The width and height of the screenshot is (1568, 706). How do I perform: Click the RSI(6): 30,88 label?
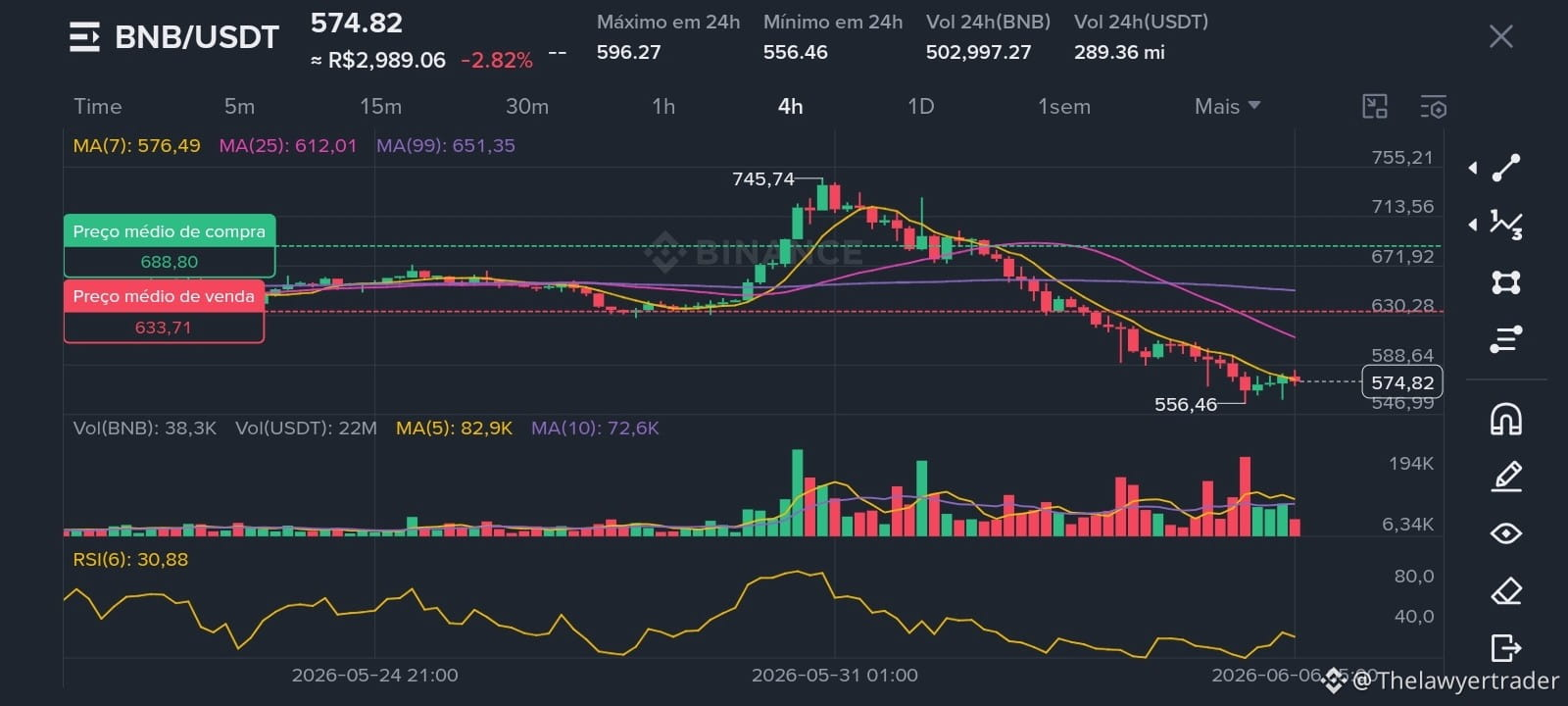pos(130,560)
